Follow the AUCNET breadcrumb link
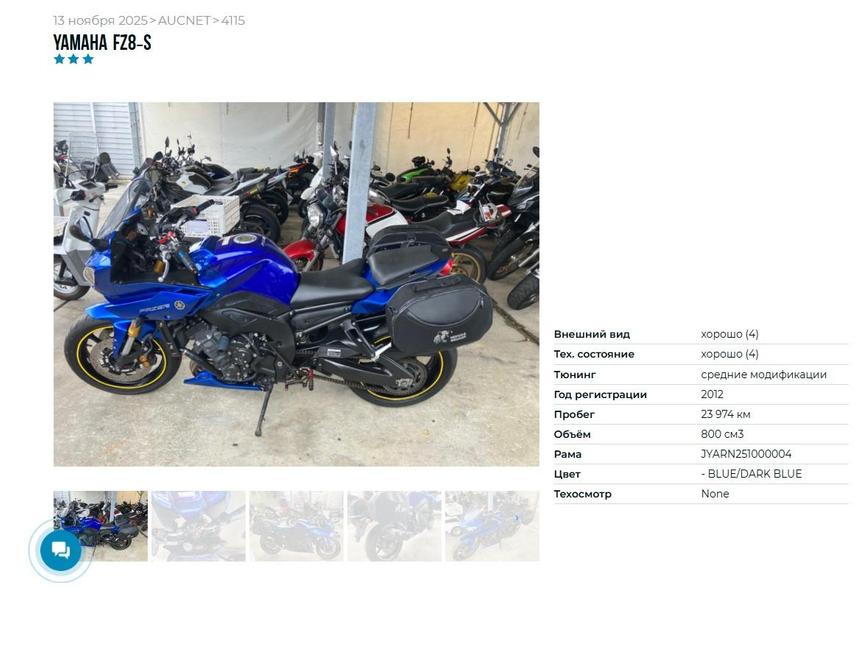This screenshot has height=646, width=860. click(x=184, y=21)
